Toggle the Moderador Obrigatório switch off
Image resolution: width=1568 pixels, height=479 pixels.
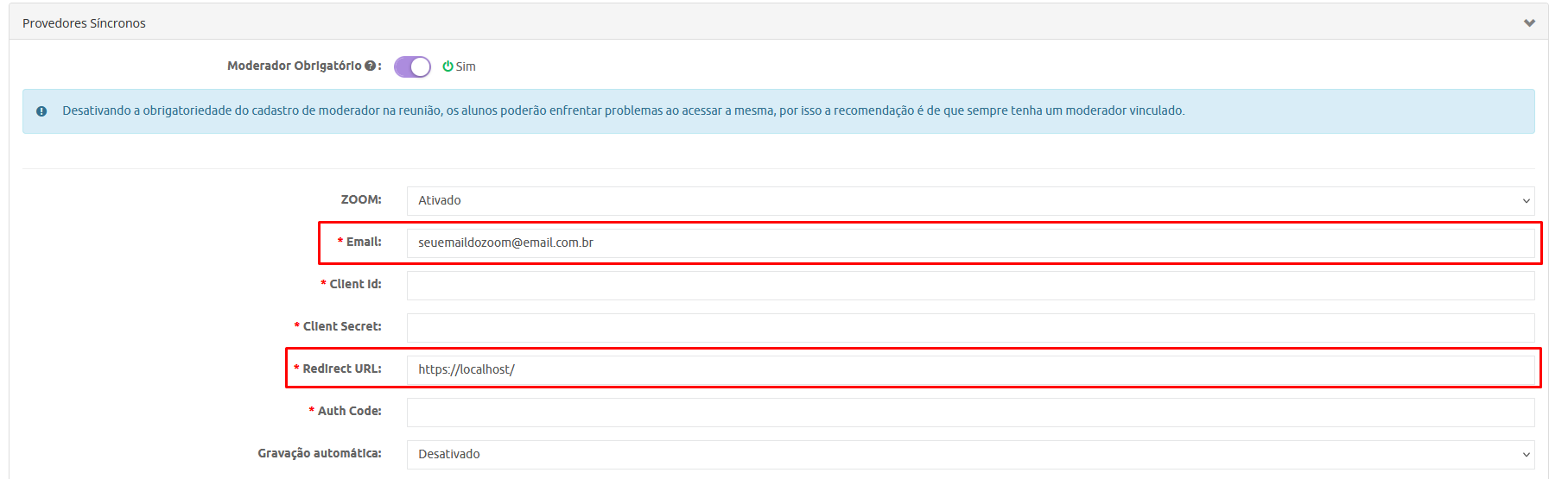(x=412, y=66)
